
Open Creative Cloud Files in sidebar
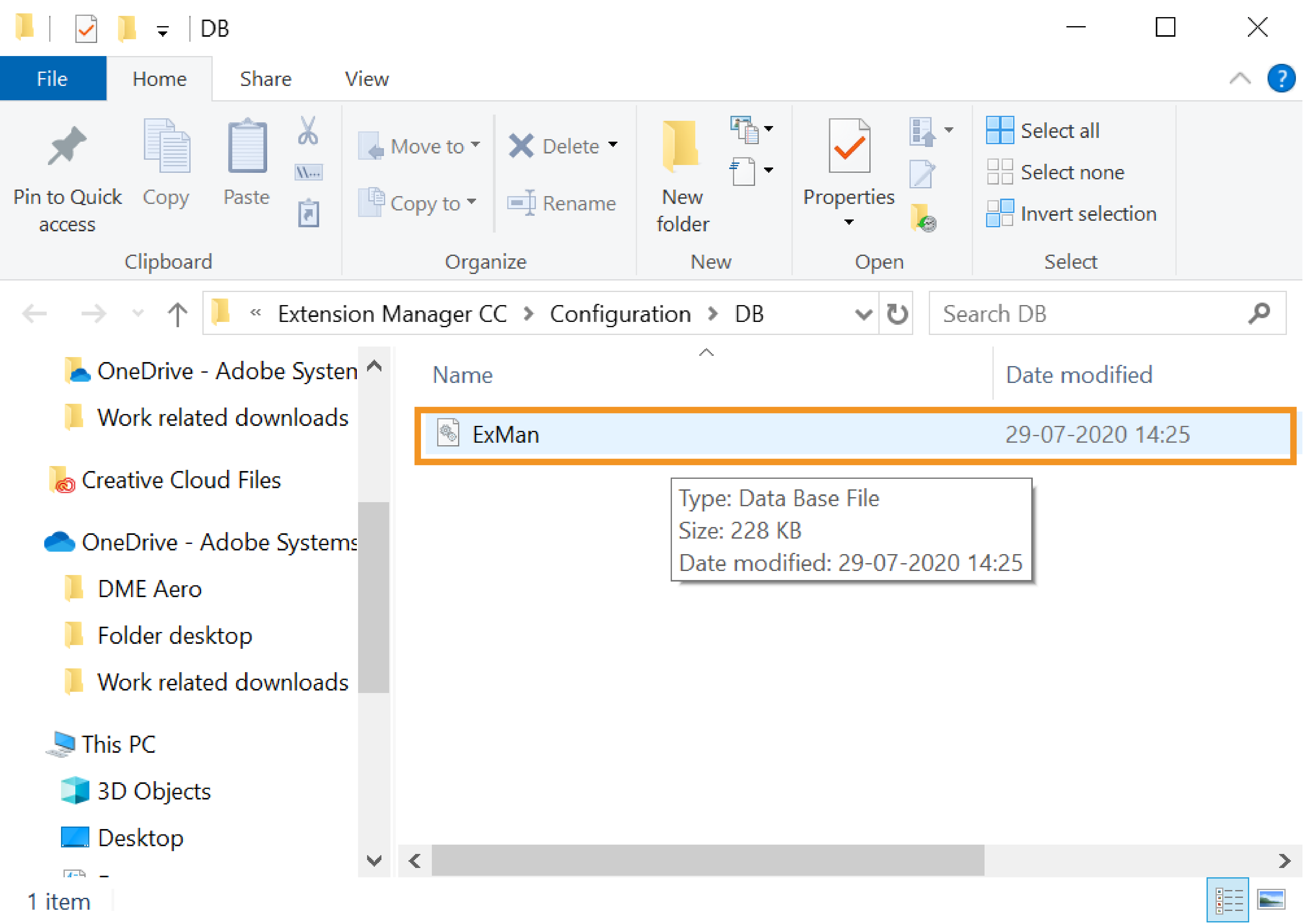(x=181, y=480)
